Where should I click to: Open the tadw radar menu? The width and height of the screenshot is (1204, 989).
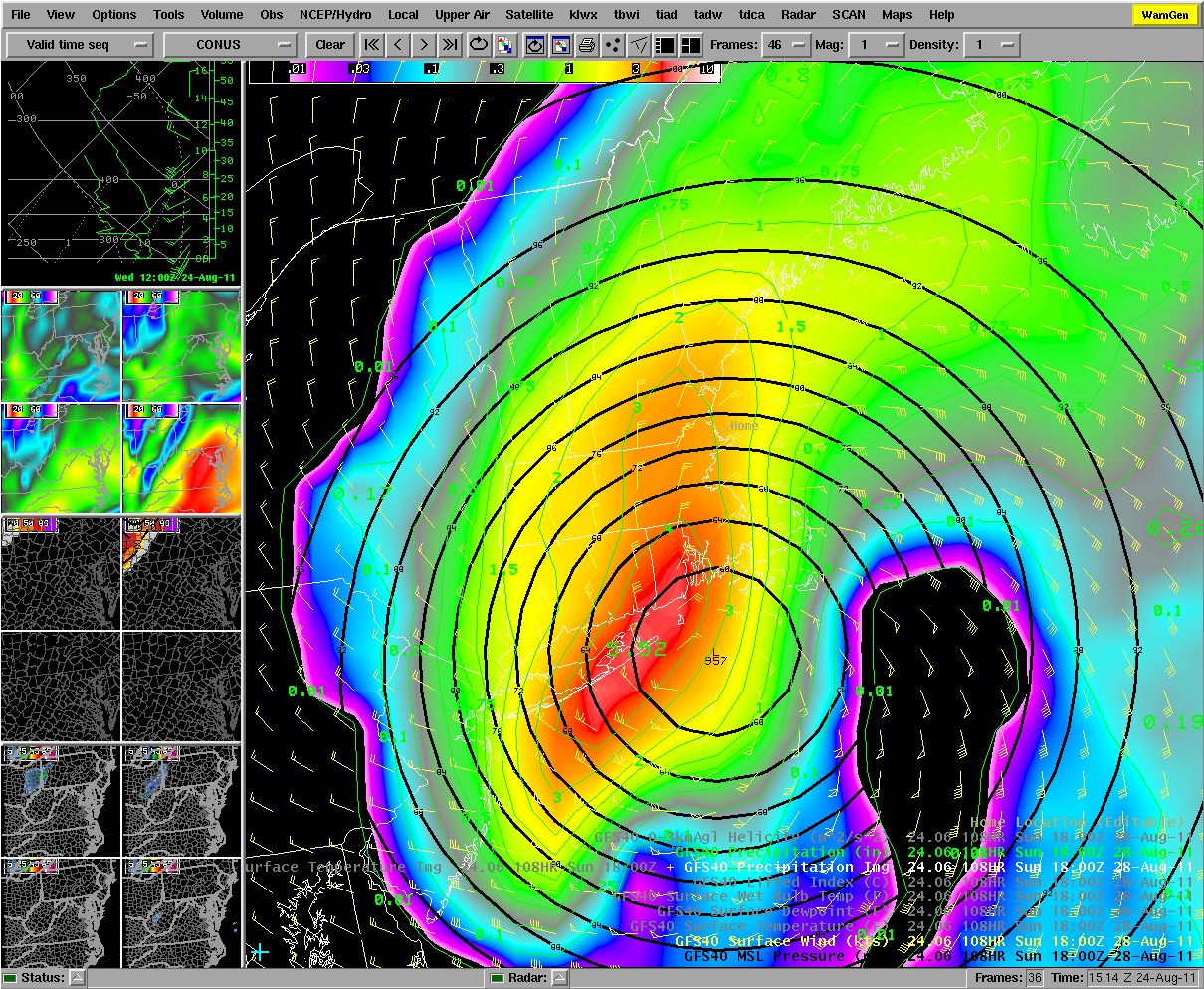[x=708, y=15]
